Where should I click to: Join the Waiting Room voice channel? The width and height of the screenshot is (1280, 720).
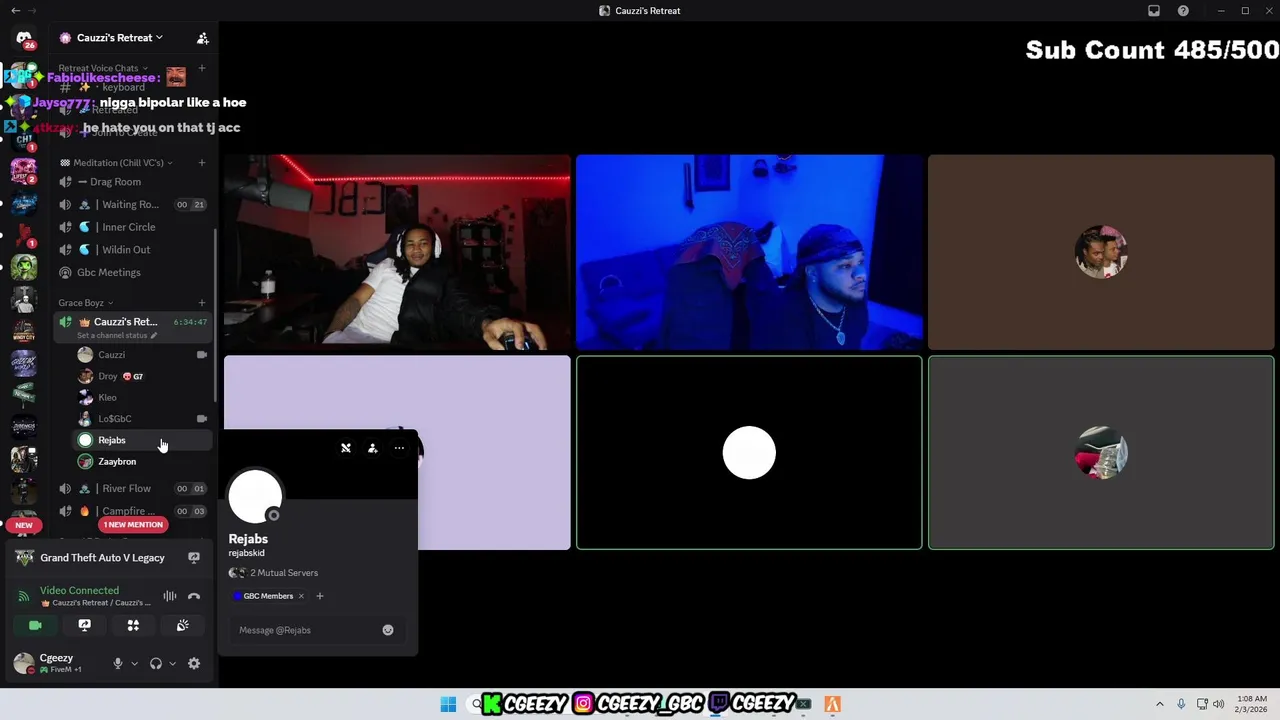coord(132,204)
